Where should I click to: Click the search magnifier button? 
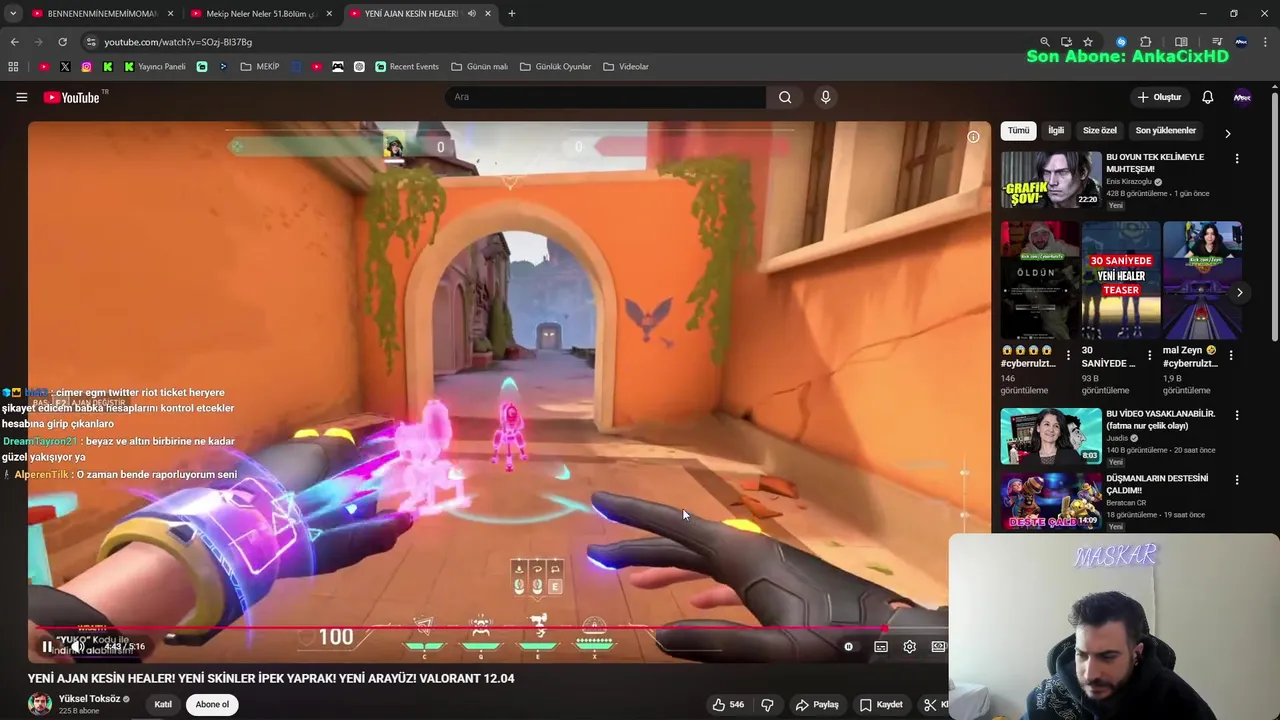tap(785, 97)
